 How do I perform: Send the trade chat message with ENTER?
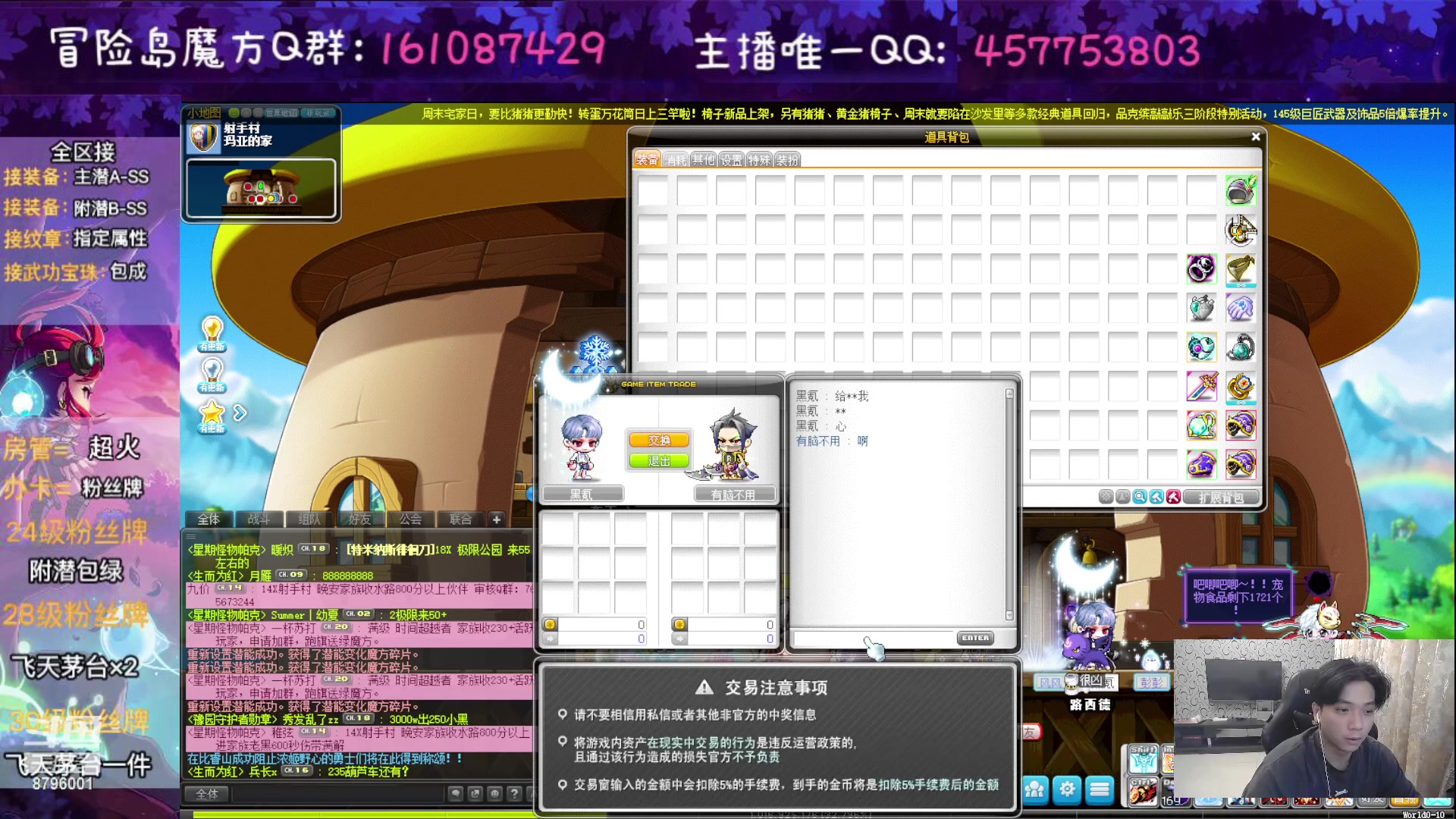click(x=975, y=638)
